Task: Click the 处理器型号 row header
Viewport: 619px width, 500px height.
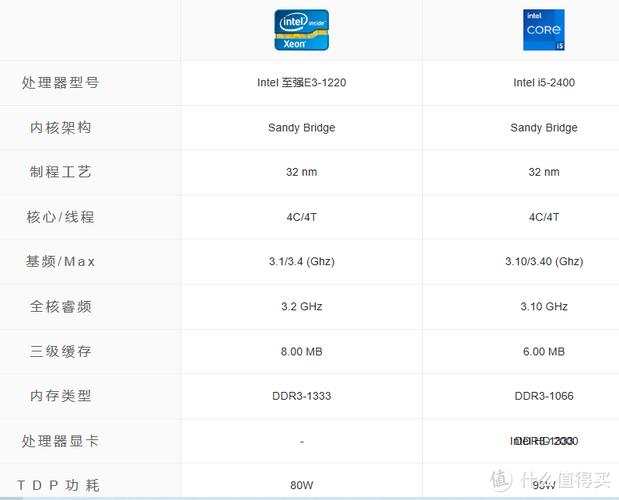Action: click(60, 83)
